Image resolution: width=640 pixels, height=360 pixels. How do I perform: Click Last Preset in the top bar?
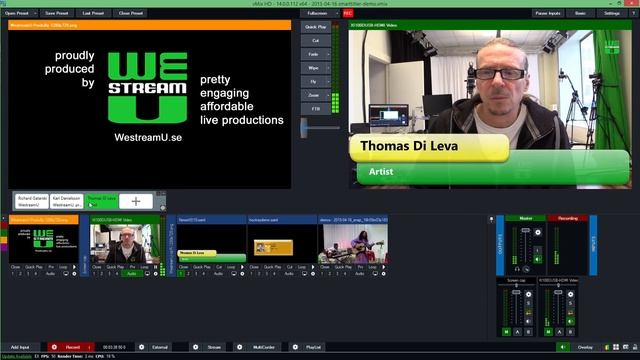pyautogui.click(x=93, y=13)
